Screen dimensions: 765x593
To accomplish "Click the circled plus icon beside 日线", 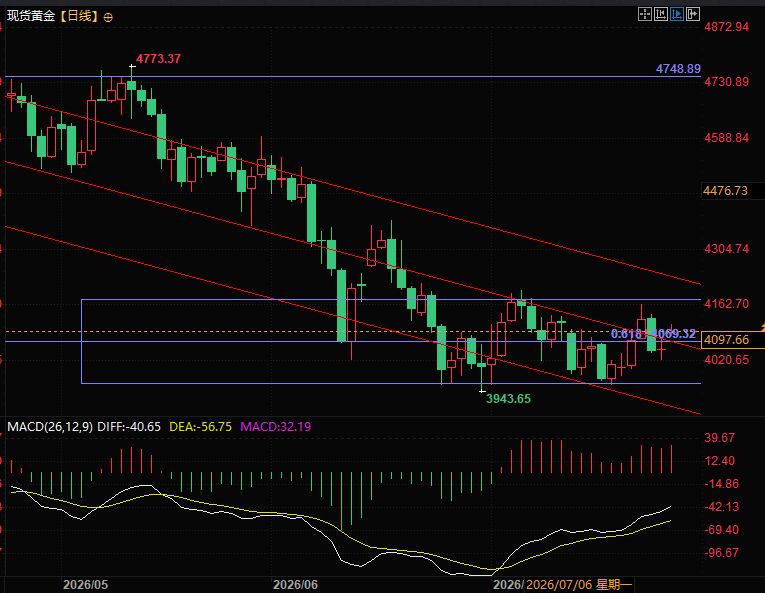I will click(x=108, y=18).
